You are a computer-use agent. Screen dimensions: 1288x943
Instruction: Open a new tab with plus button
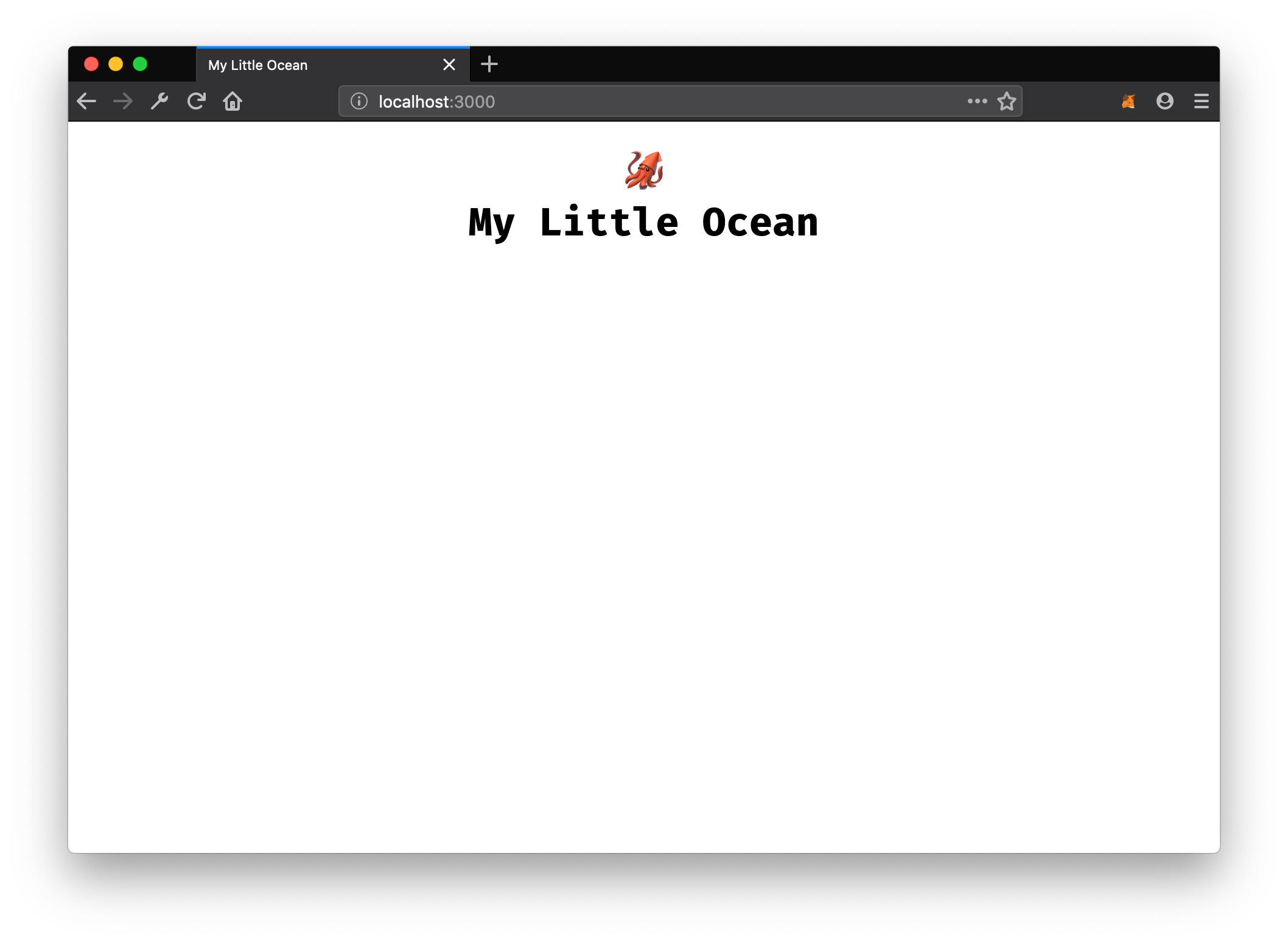(489, 64)
